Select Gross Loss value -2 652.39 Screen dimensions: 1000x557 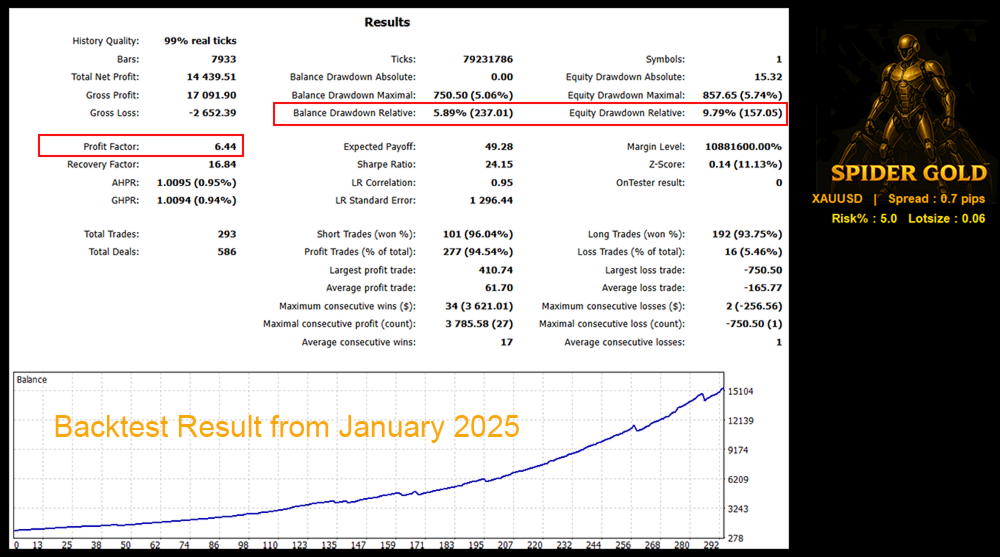point(212,113)
